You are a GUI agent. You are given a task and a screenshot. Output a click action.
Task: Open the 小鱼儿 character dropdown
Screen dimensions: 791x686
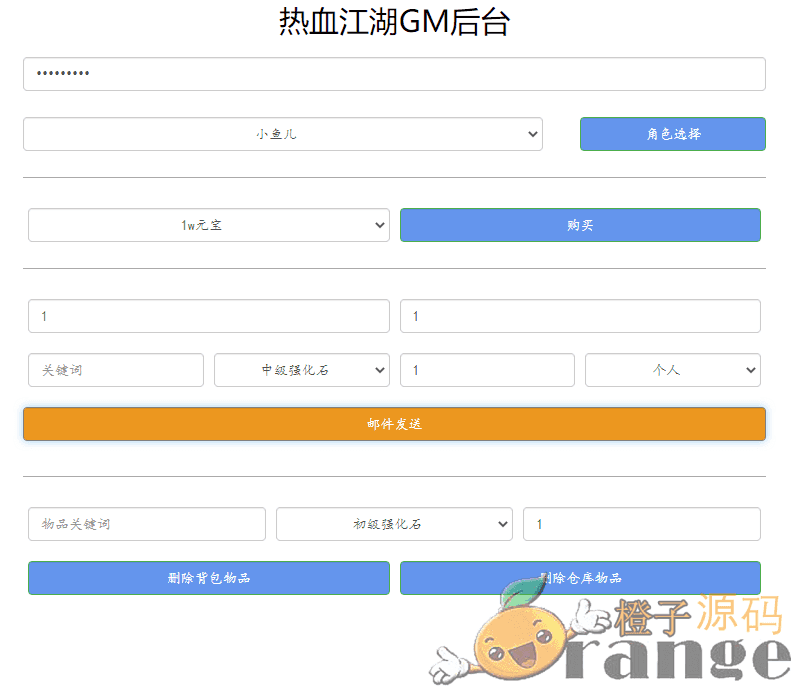point(282,134)
